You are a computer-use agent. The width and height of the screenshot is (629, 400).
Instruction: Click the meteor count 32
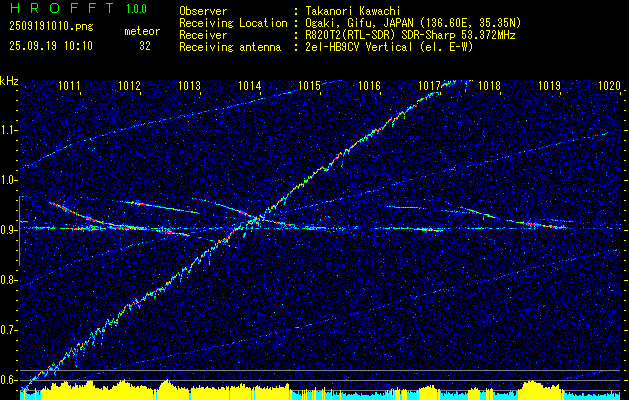point(145,46)
